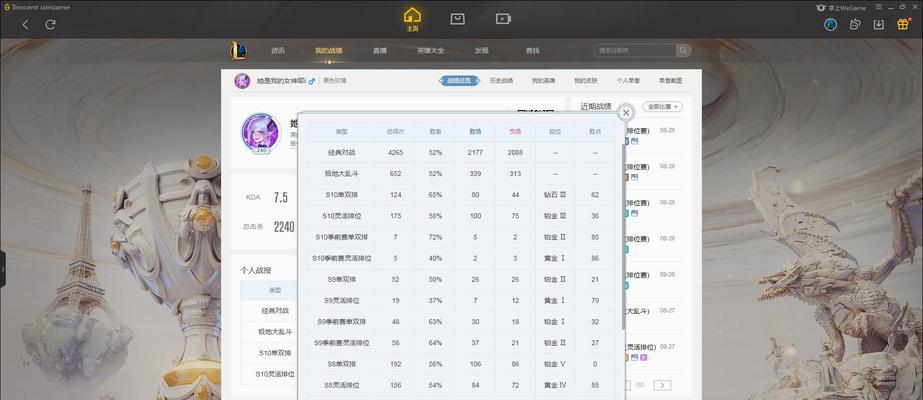Viewport: 923px width, 400px height.
Task: Expand the left edge side panel handle
Action: coord(3,269)
